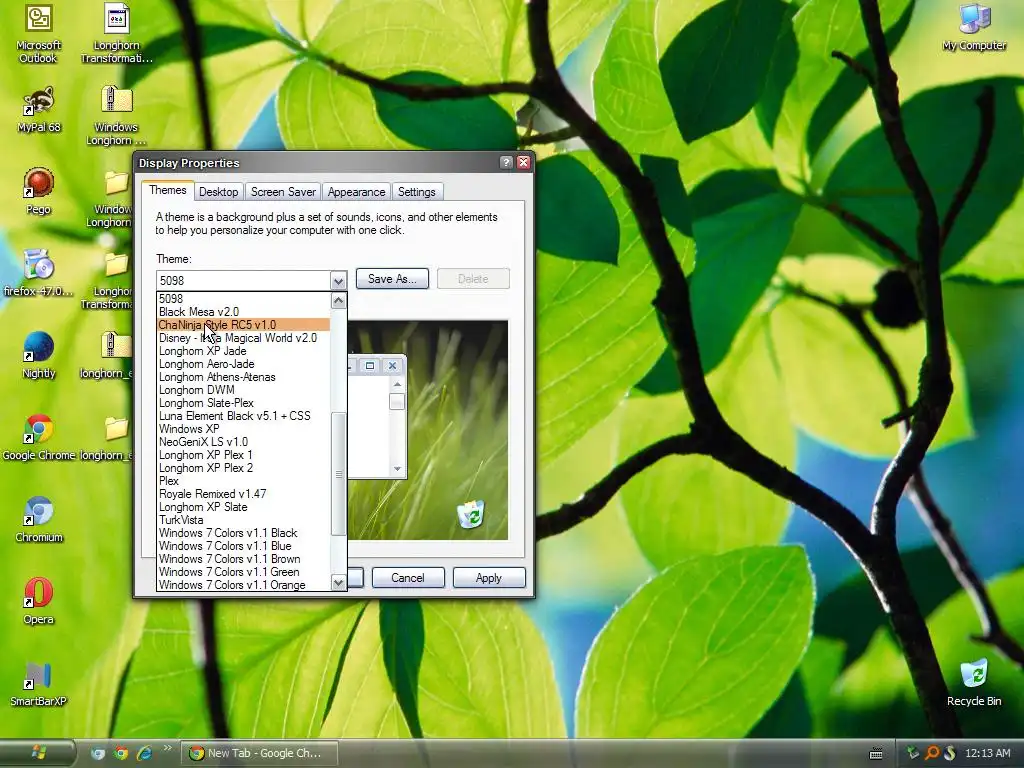1024x768 pixels.
Task: Click the down arrow of the theme list scrollbar
Action: (x=338, y=583)
